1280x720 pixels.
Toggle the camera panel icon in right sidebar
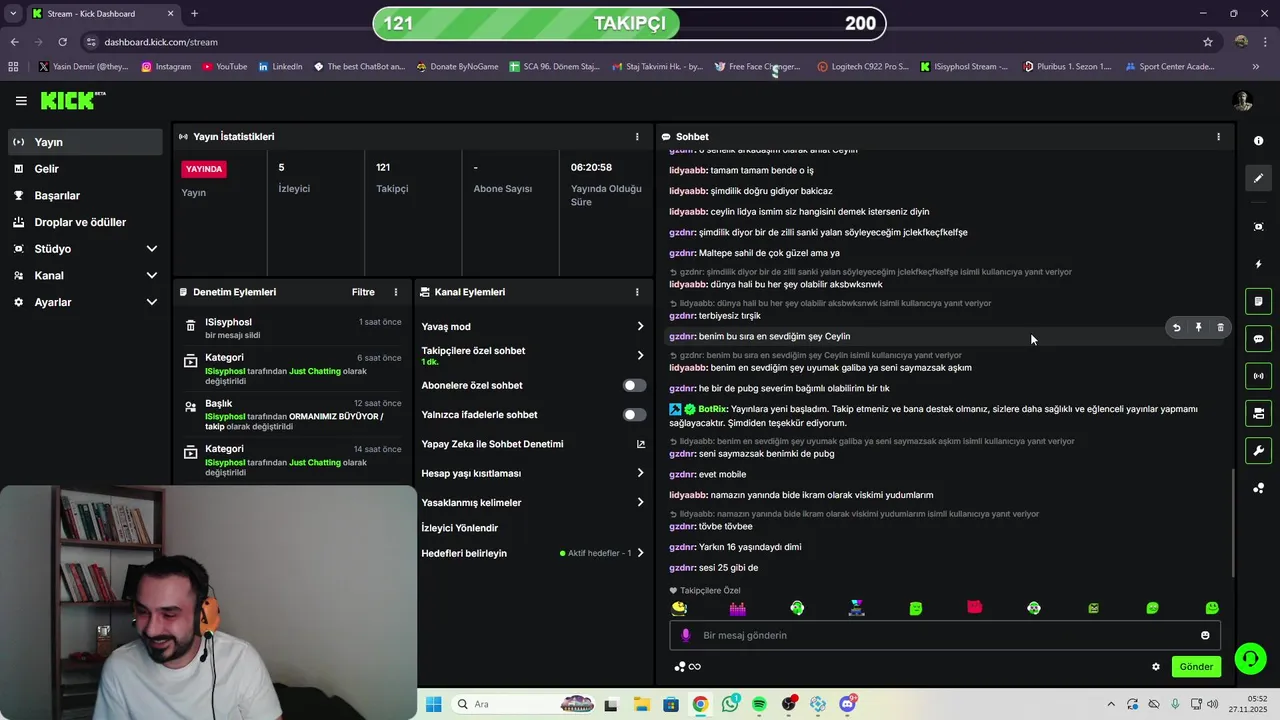pos(1258,413)
